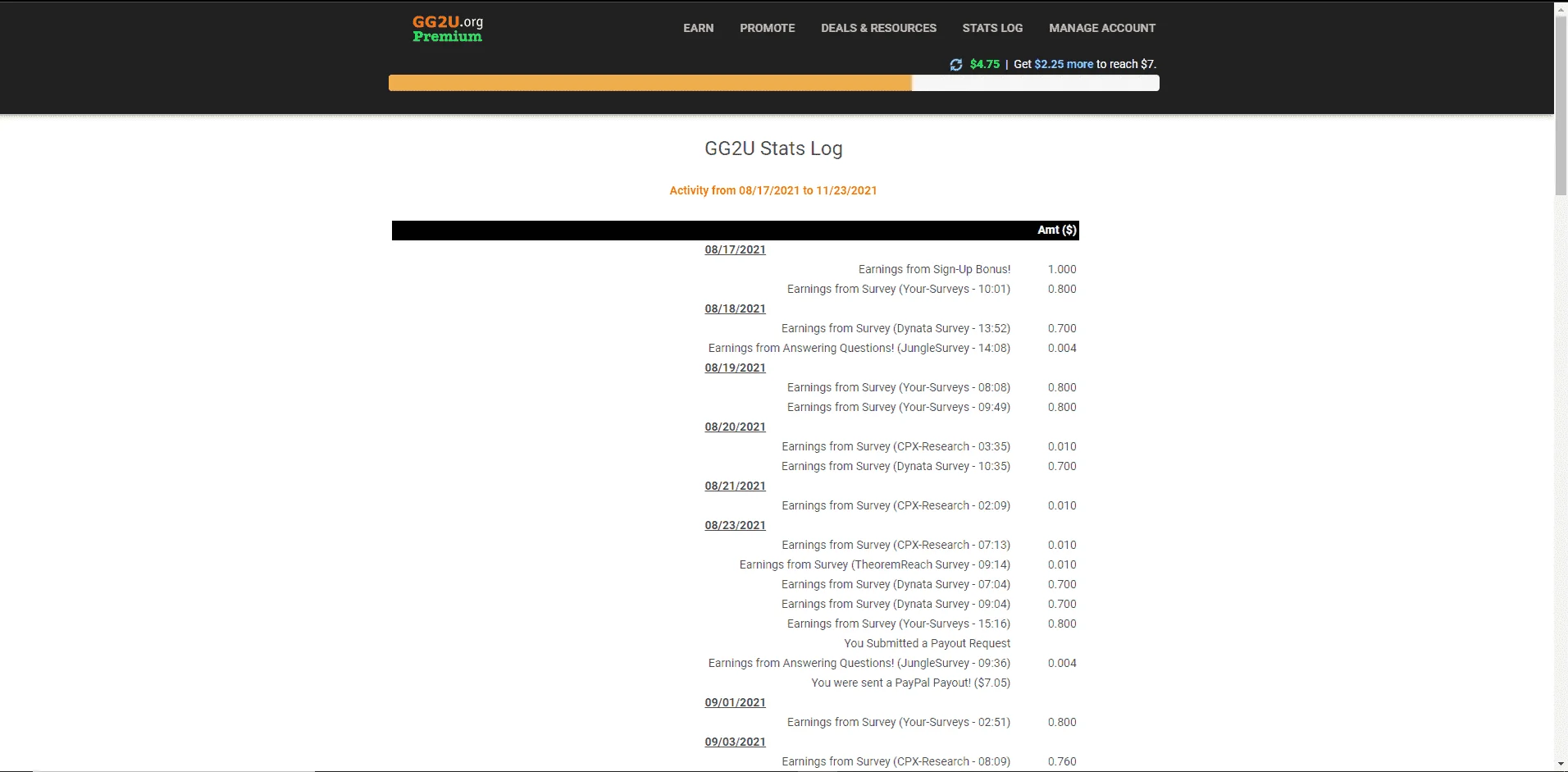Screen dimensions: 1568x772
Task: Select the 08/19/2021 date heading
Action: (x=736, y=368)
